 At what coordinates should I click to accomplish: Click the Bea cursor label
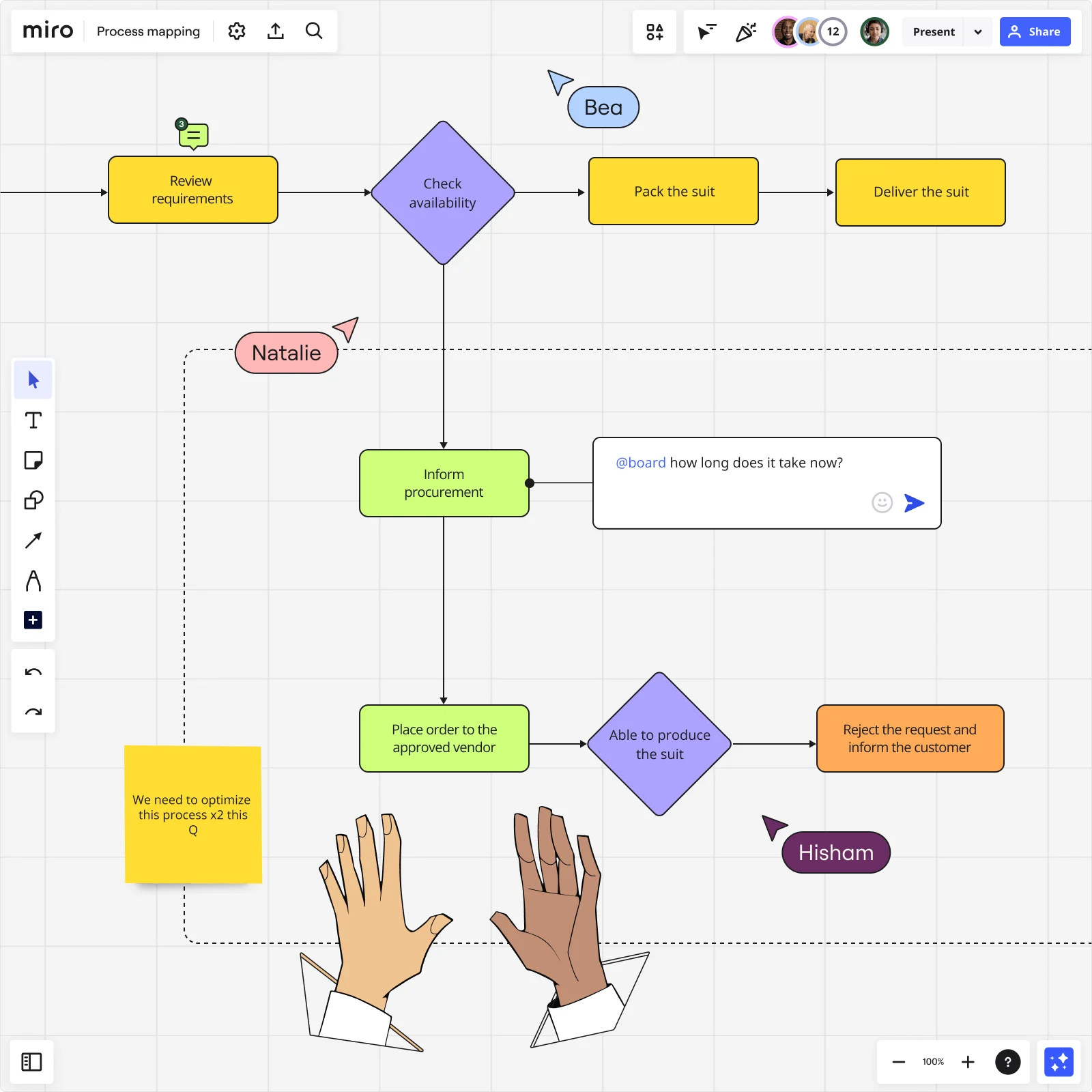(x=603, y=107)
